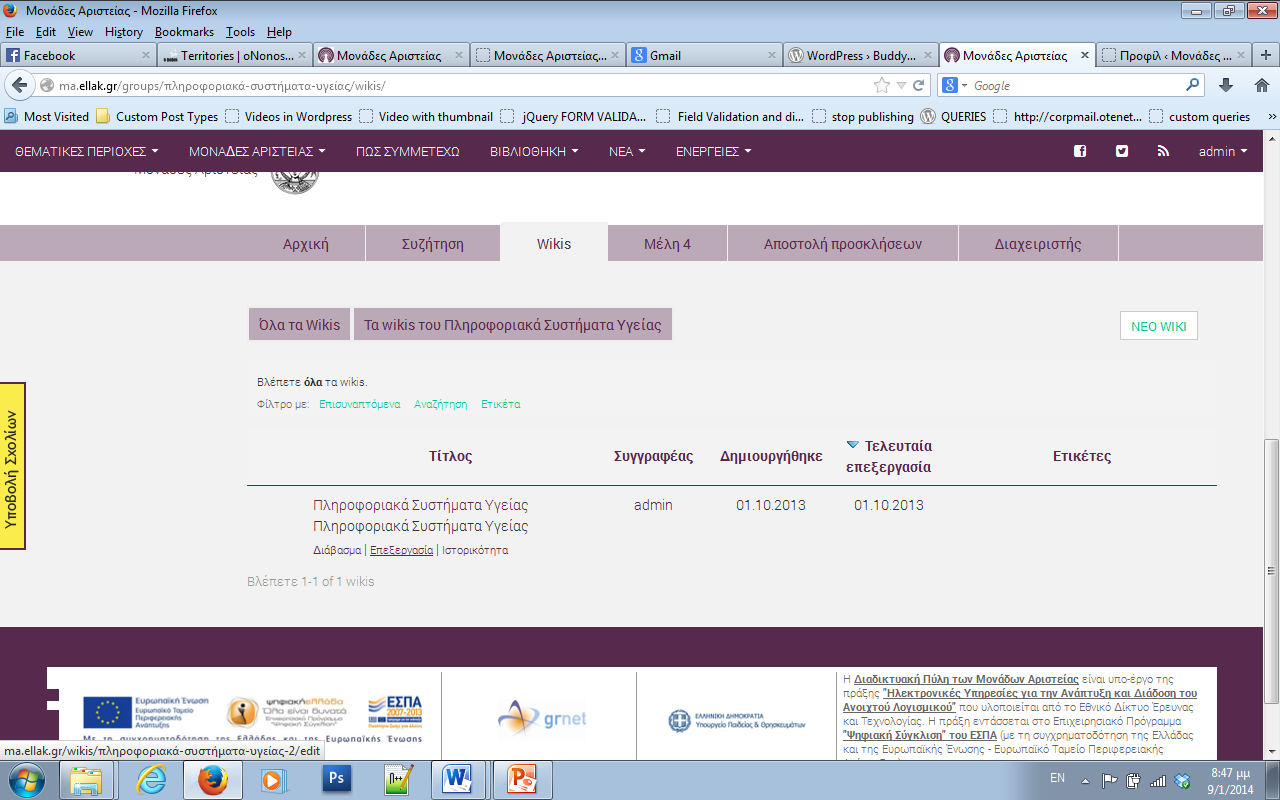The height and width of the screenshot is (800, 1280).
Task: Open the RSS feed icon in header
Action: point(1163,152)
